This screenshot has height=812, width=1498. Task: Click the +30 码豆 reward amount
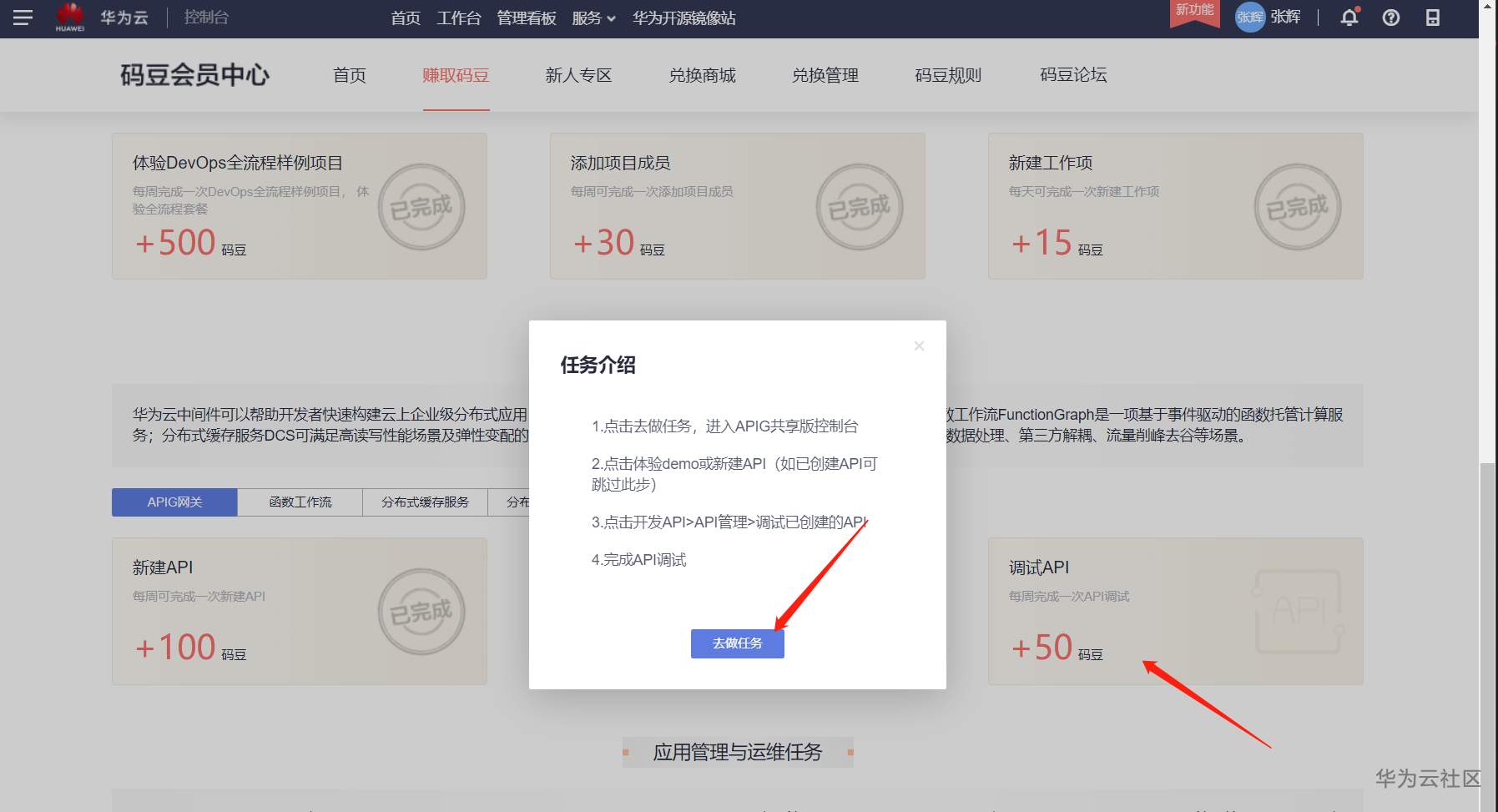click(x=618, y=243)
